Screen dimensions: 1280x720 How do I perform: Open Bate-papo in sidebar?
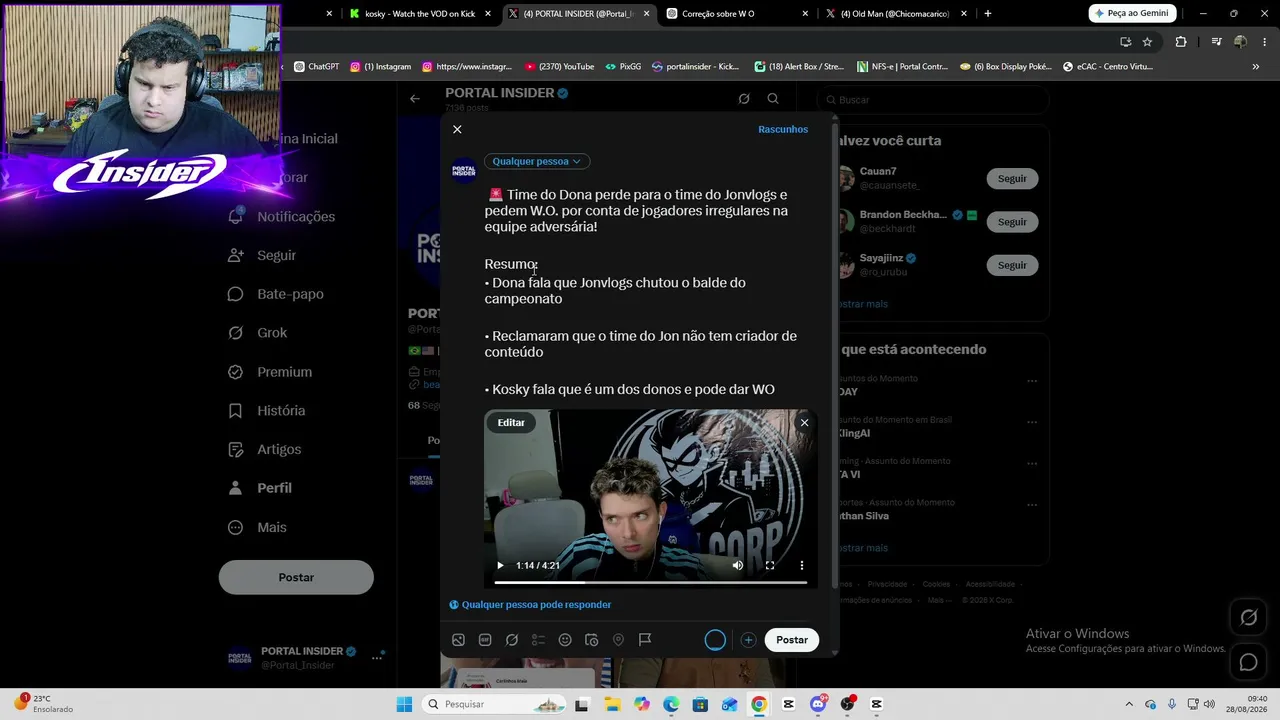pyautogui.click(x=276, y=294)
